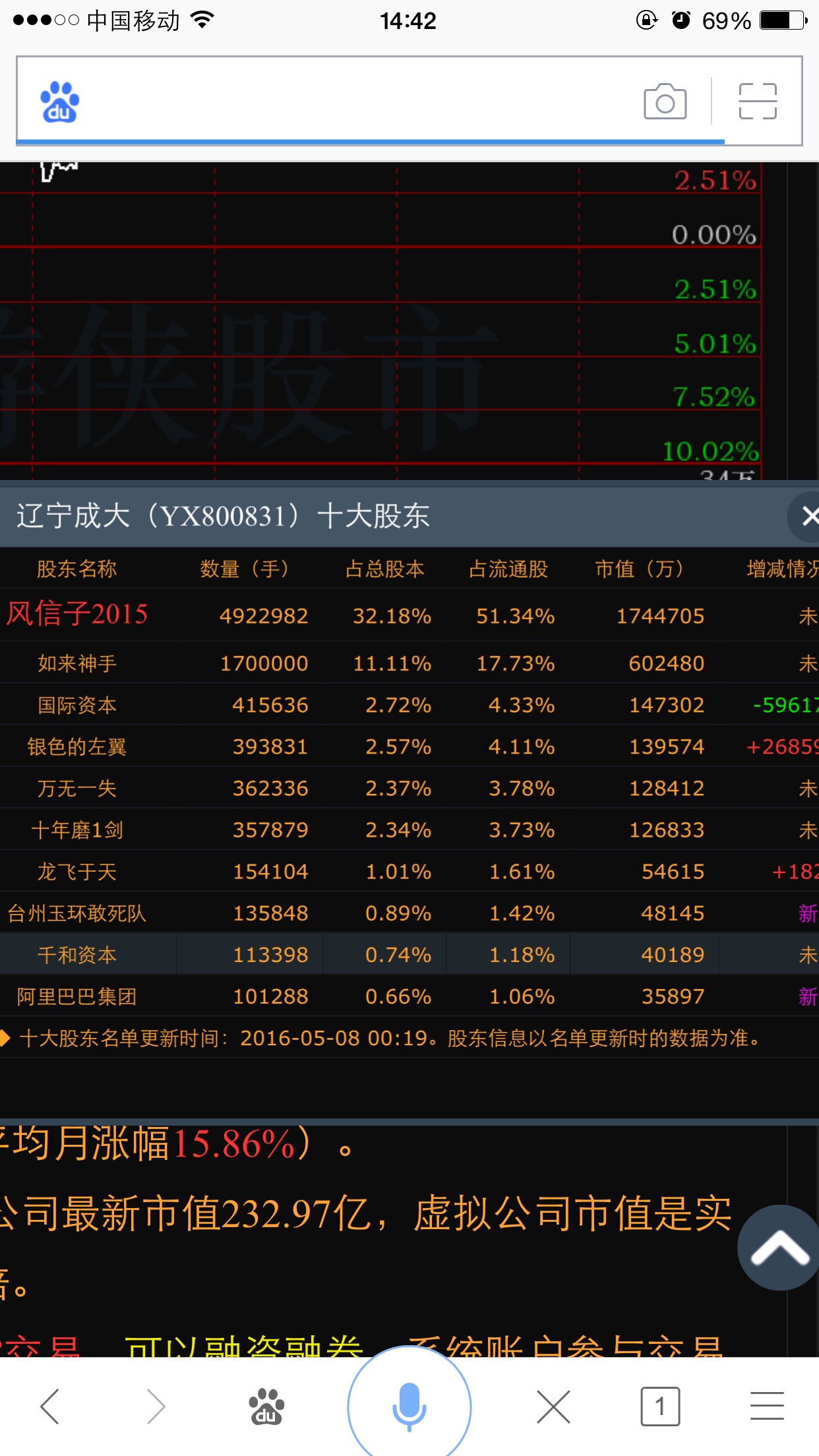Image resolution: width=819 pixels, height=1456 pixels.
Task: Go forward to the next page
Action: [x=156, y=1406]
